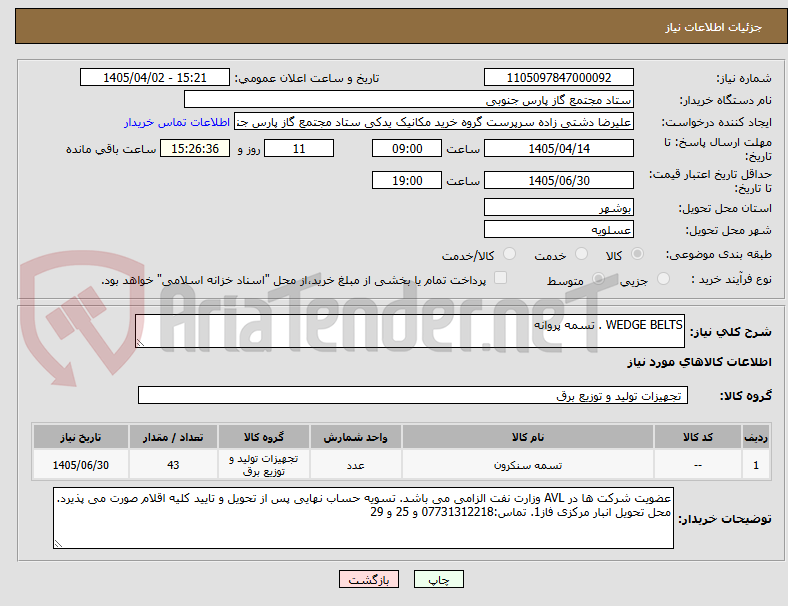This screenshot has width=788, height=606.
Task: Select the کالا/خدمت radio button
Action: point(509,254)
